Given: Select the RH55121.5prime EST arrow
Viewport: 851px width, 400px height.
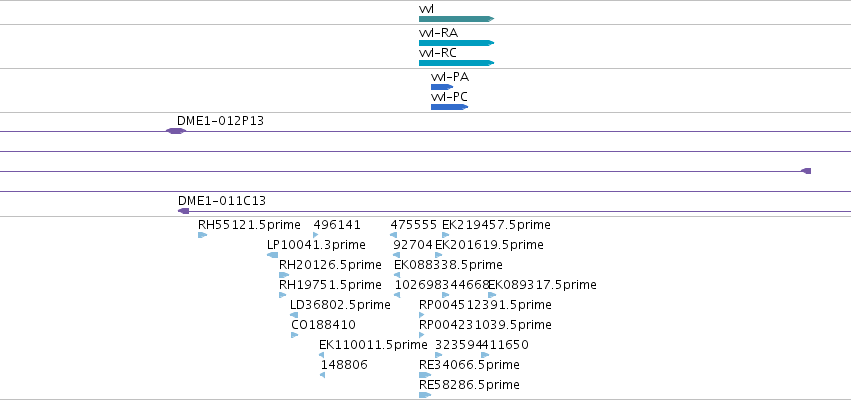Looking at the screenshot, I should click(x=202, y=235).
